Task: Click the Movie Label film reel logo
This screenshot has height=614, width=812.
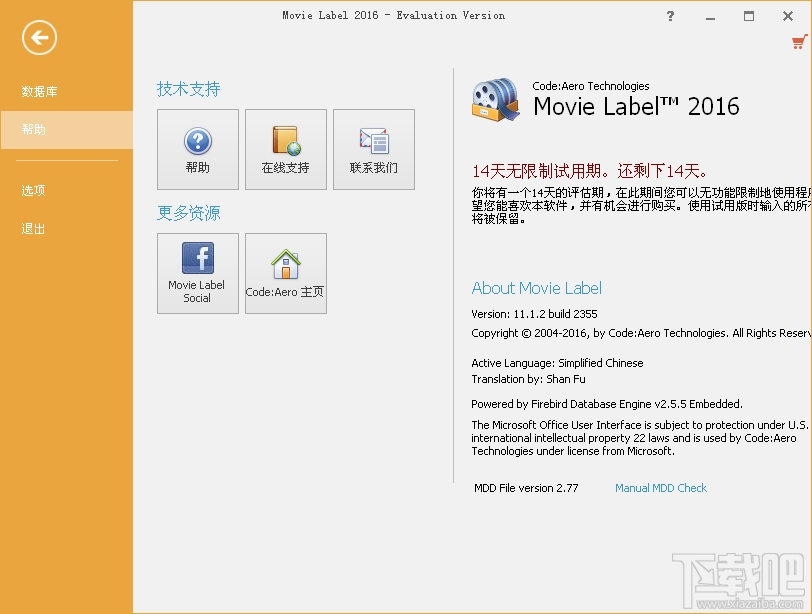Action: [493, 99]
